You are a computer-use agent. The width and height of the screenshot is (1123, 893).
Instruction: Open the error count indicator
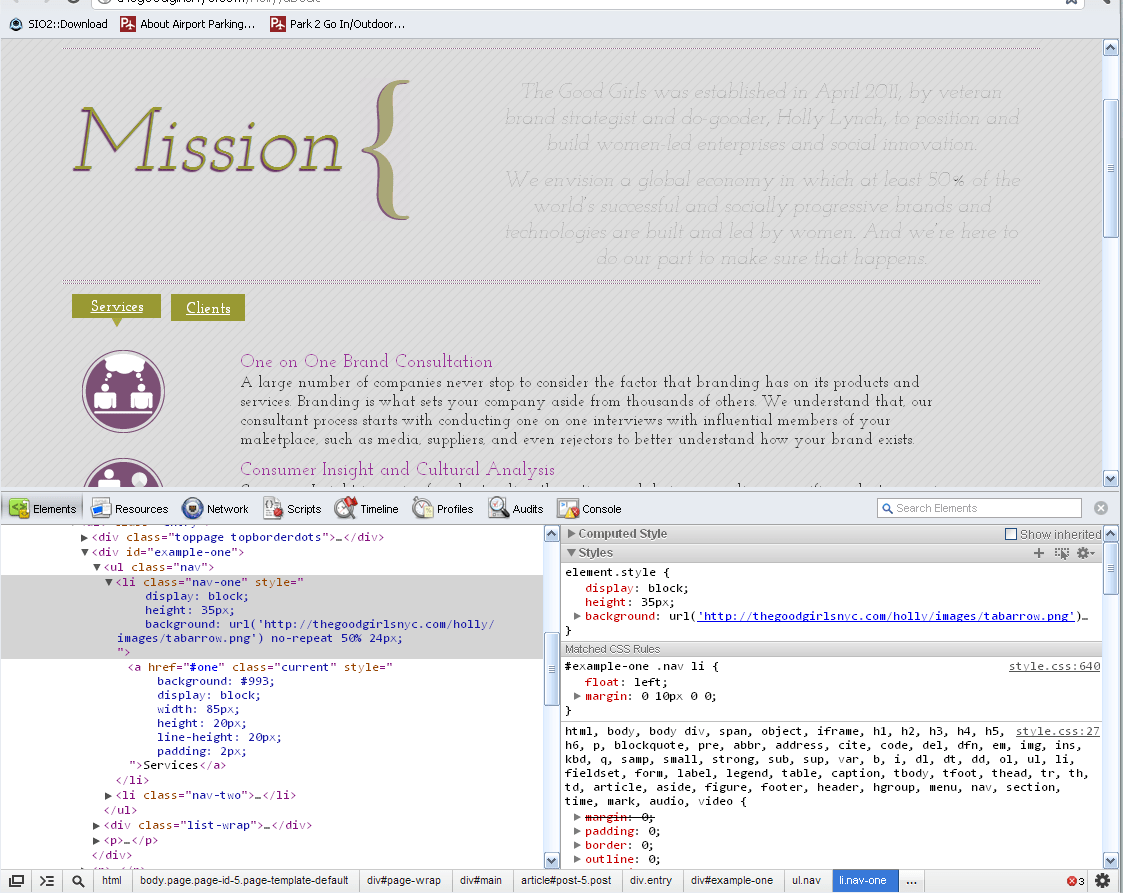[x=1075, y=881]
